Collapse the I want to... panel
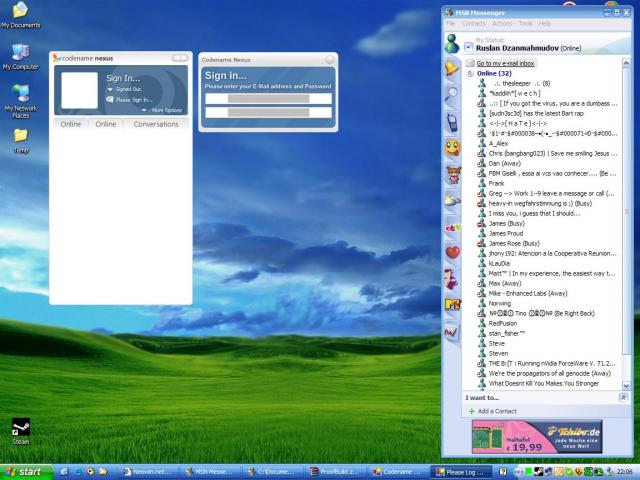The image size is (640, 480). [x=623, y=397]
